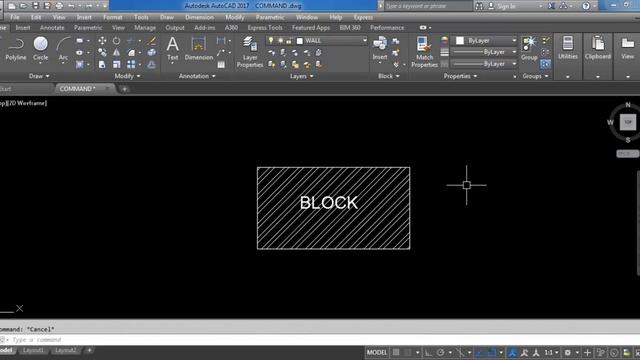Click the color wheel properties icon

(x=444, y=40)
